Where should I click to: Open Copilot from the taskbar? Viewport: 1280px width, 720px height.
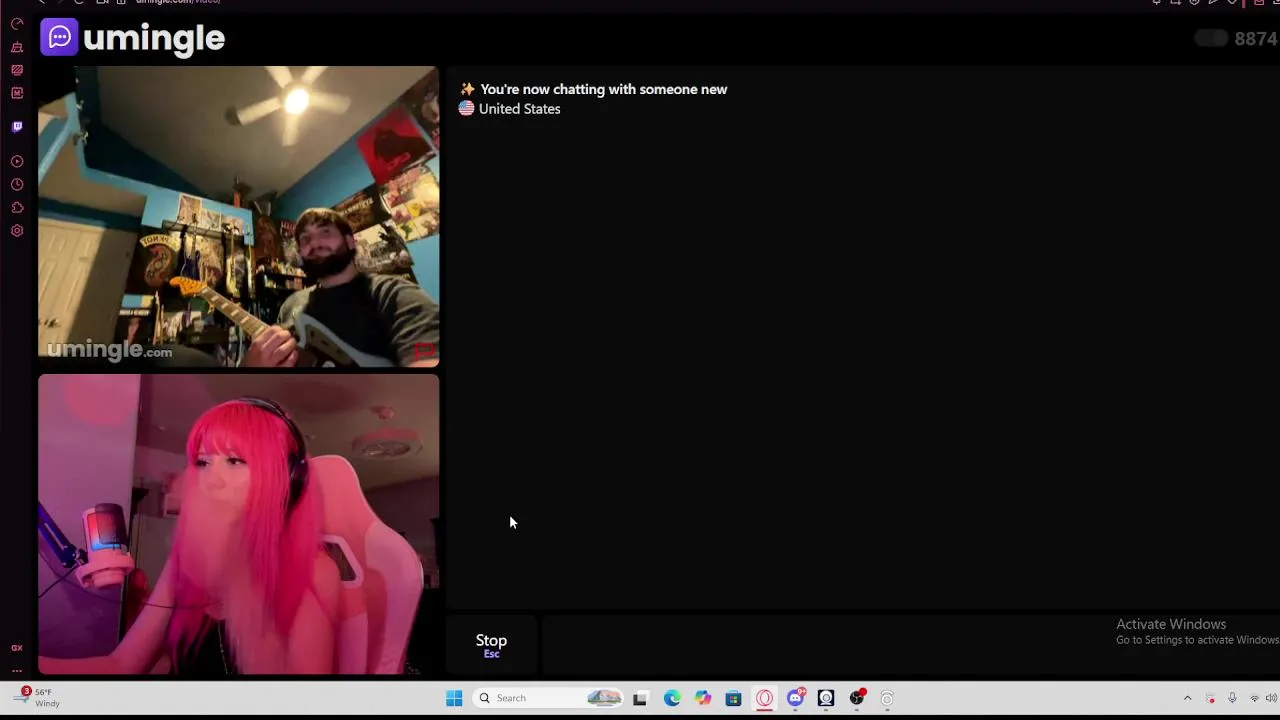(x=703, y=698)
